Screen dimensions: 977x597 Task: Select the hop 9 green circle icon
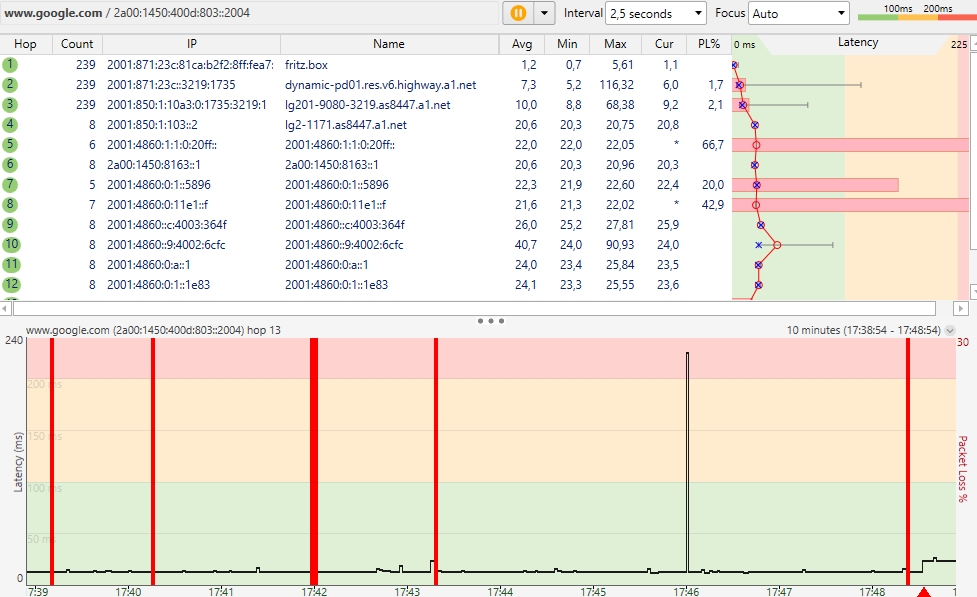click(10, 224)
